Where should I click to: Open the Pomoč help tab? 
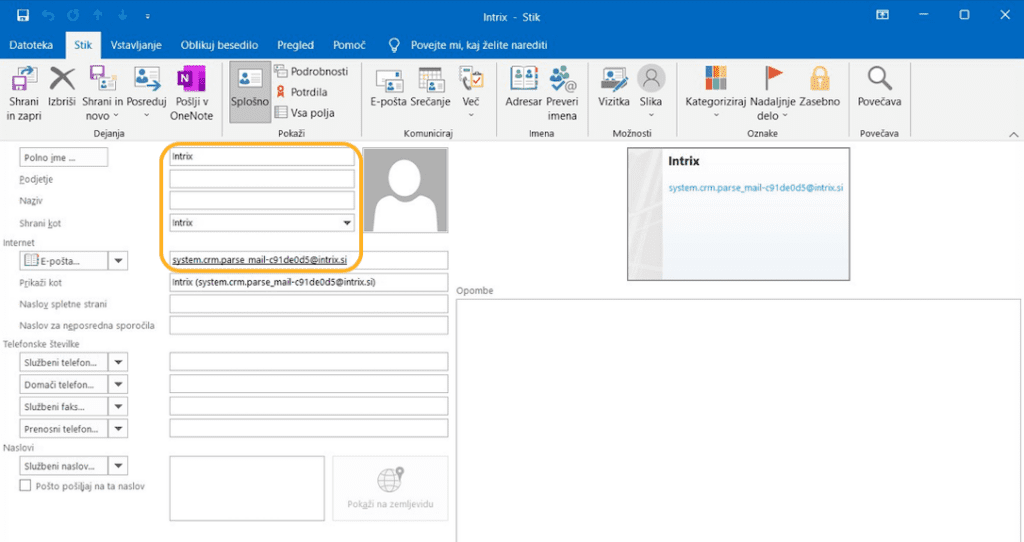click(x=349, y=45)
